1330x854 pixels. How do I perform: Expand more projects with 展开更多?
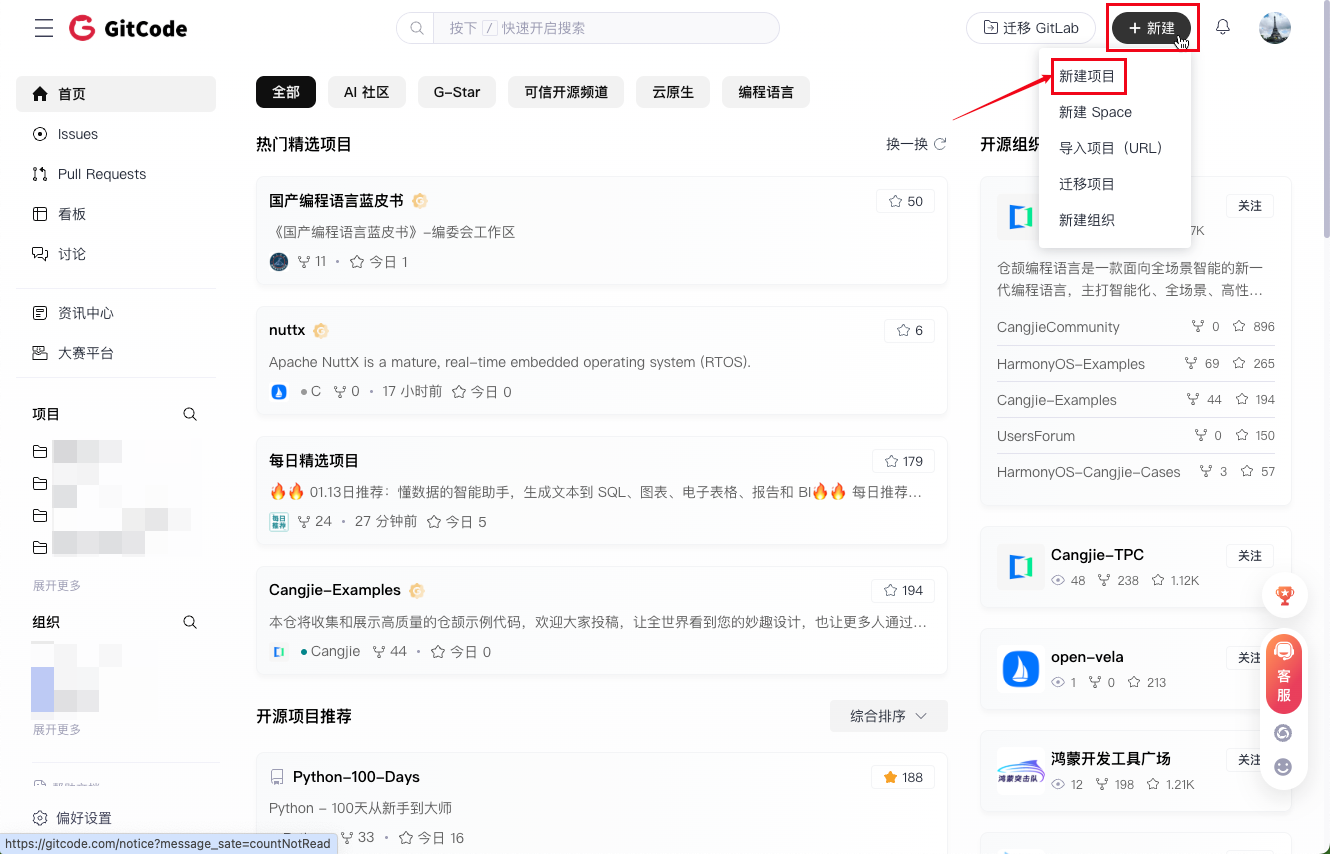click(57, 586)
